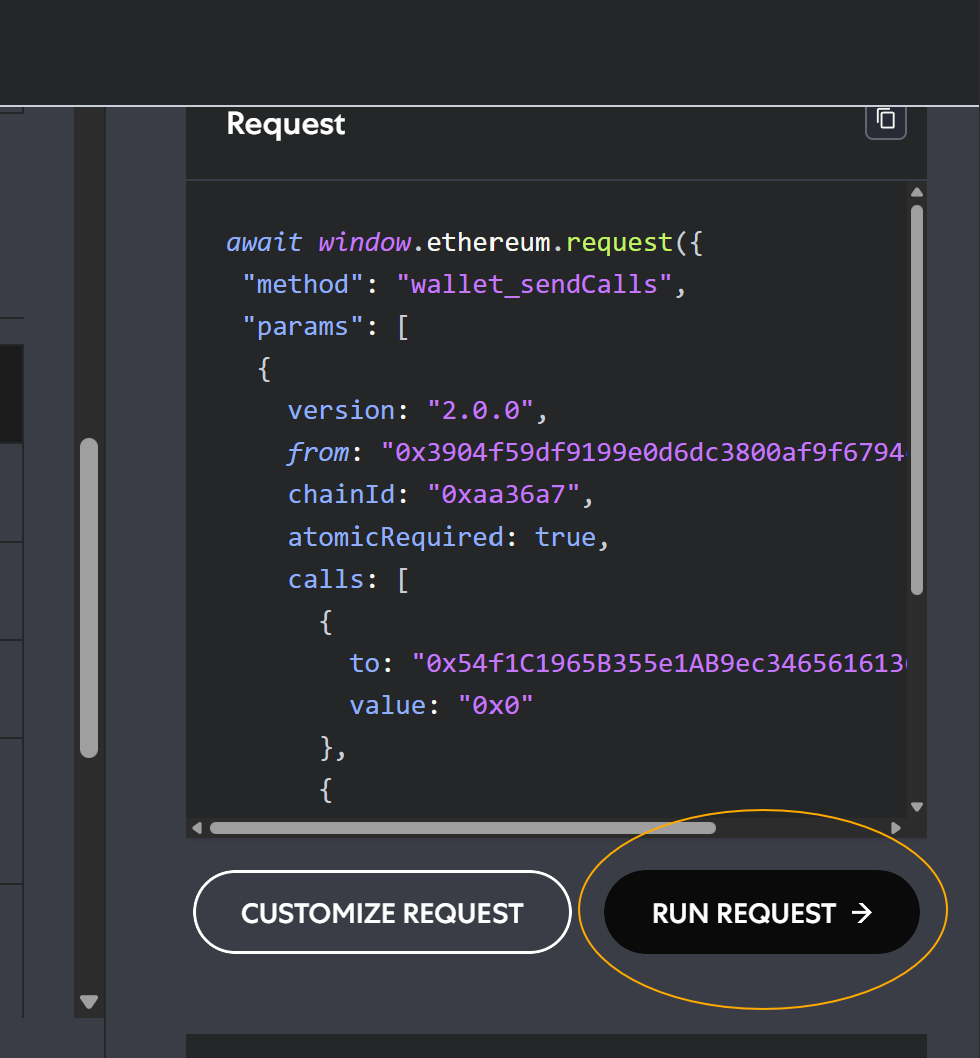Image resolution: width=980 pixels, height=1058 pixels.
Task: Click the code panel's vertical scrollbar thumb
Action: click(917, 399)
